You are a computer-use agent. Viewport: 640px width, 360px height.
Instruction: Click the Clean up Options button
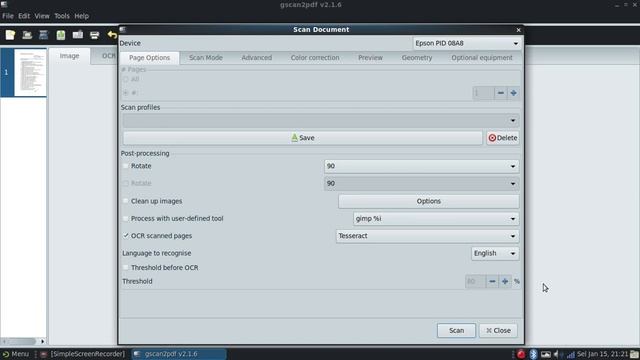click(429, 201)
